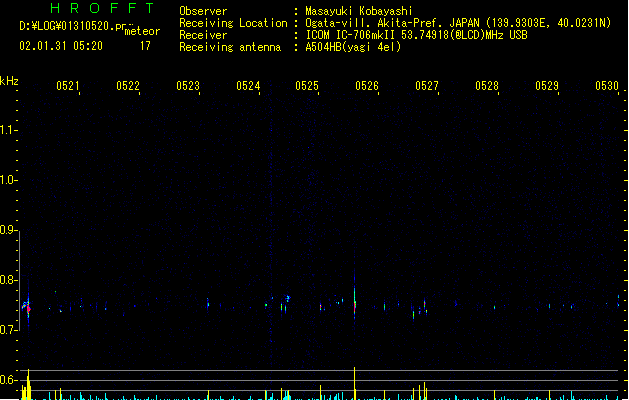Click the 0.8 kHz axis label

[x=7, y=280]
